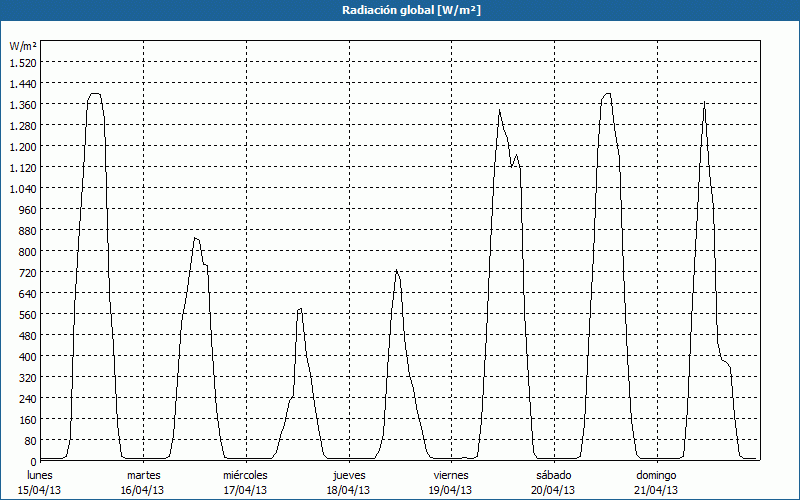Click the "domingo" day label

coord(656,475)
